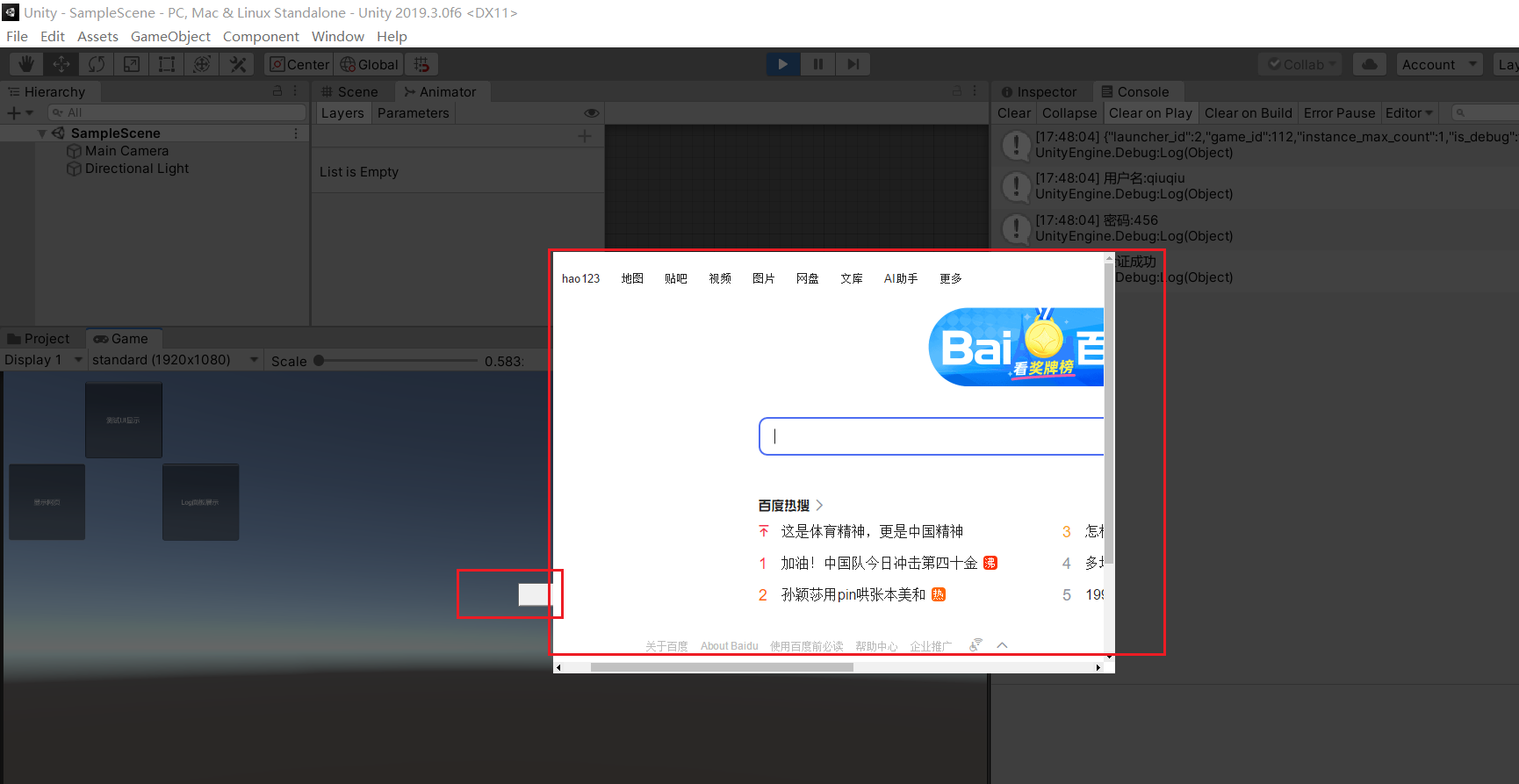
Task: Select the Rect tool
Action: [x=167, y=64]
